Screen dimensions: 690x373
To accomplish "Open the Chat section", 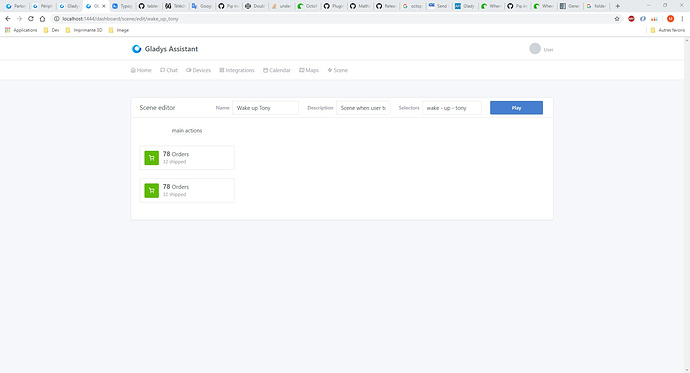I will point(169,70).
